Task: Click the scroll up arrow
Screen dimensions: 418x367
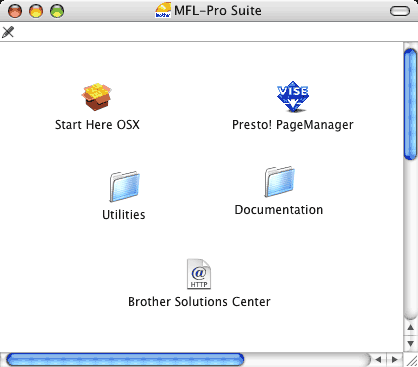Action: click(411, 328)
